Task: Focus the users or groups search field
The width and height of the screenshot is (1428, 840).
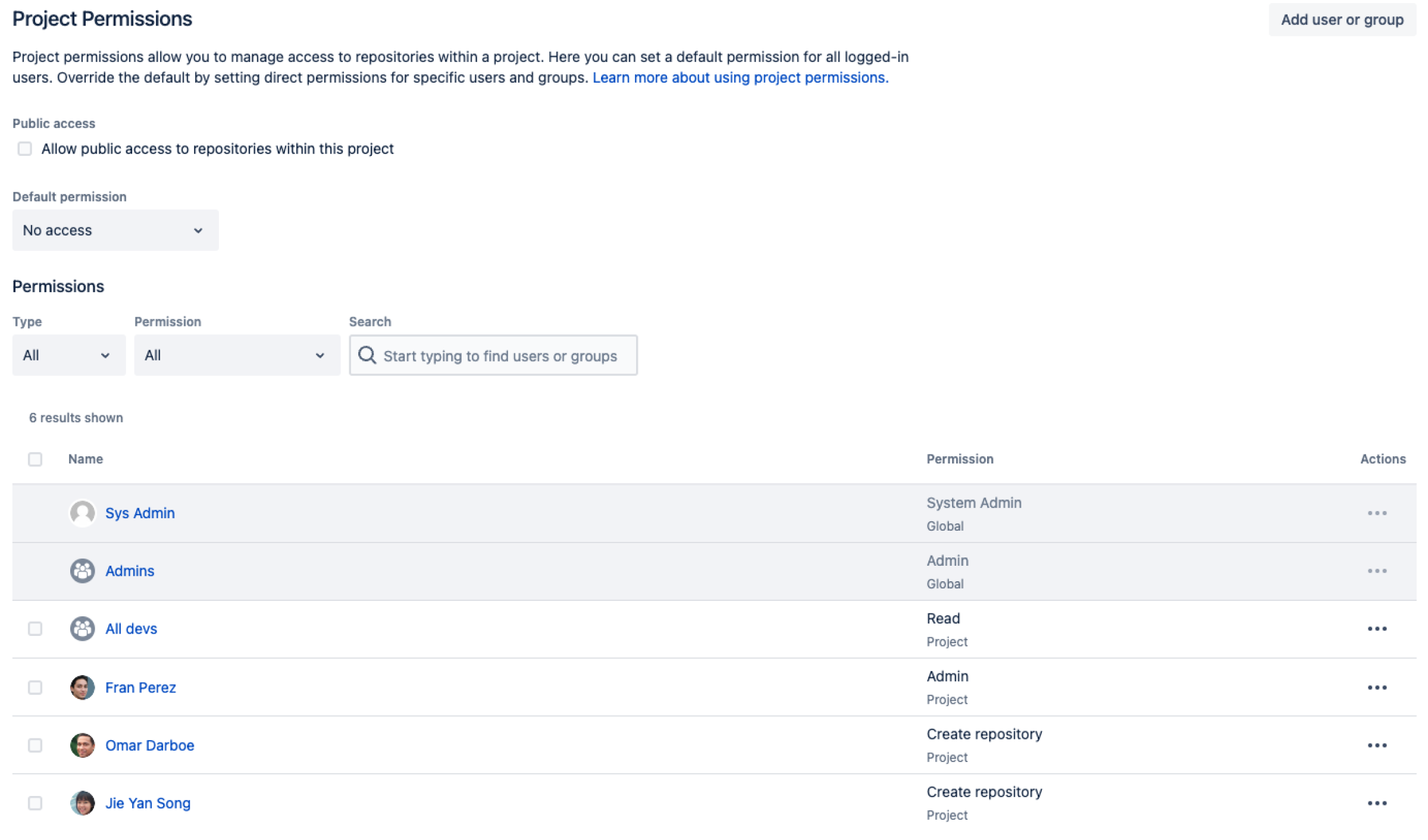Action: pyautogui.click(x=493, y=355)
